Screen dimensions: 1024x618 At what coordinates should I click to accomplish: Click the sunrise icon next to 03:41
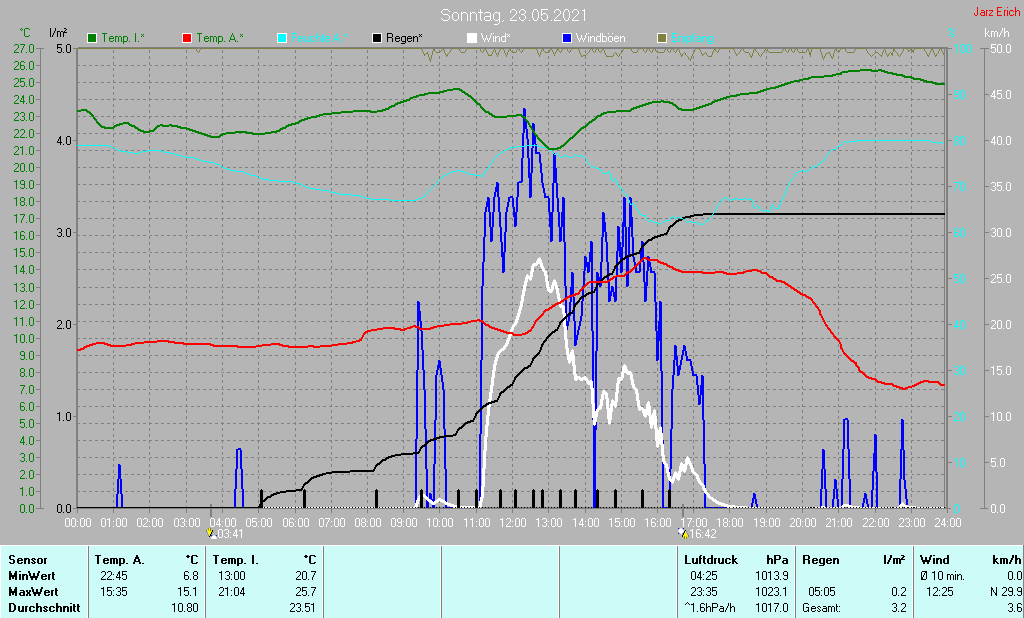(x=211, y=534)
